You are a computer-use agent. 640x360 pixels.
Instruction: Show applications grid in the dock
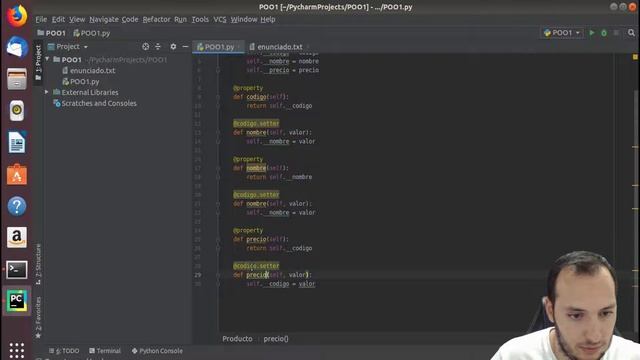pos(17,350)
